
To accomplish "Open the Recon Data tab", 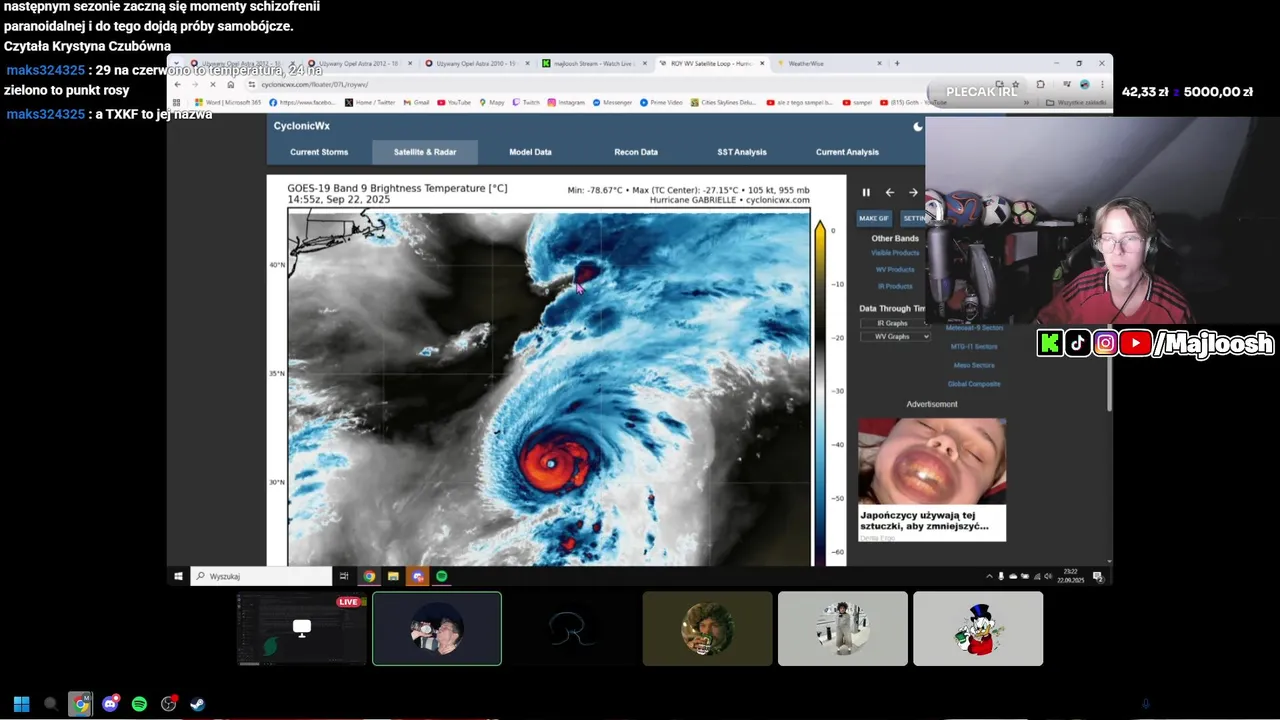I will (x=636, y=152).
